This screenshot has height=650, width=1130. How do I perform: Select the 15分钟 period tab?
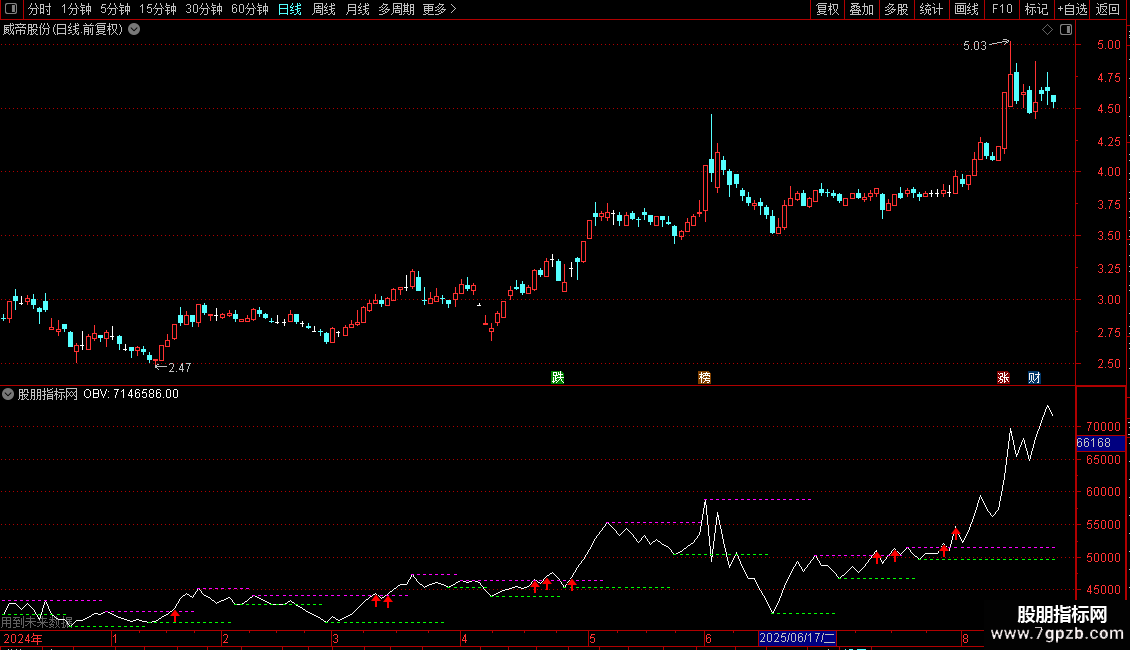(x=158, y=9)
